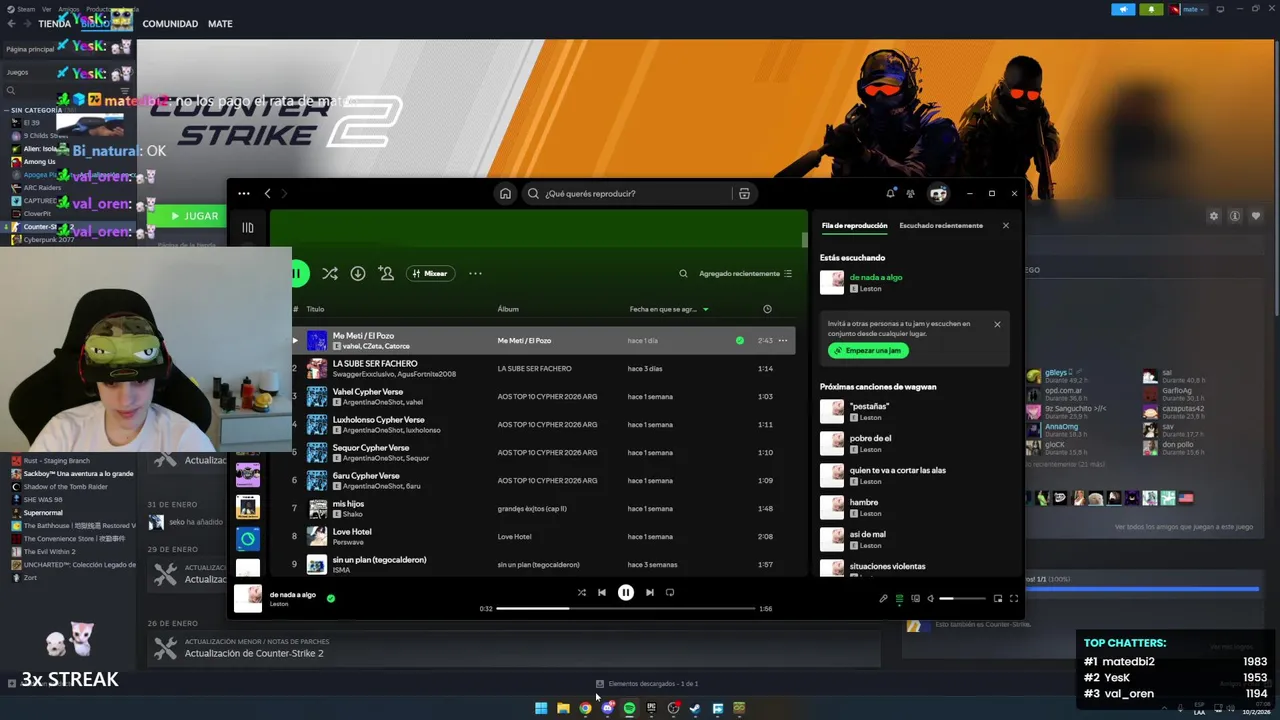Open Love Hotel album link
This screenshot has height=720, width=1280.
coord(514,537)
